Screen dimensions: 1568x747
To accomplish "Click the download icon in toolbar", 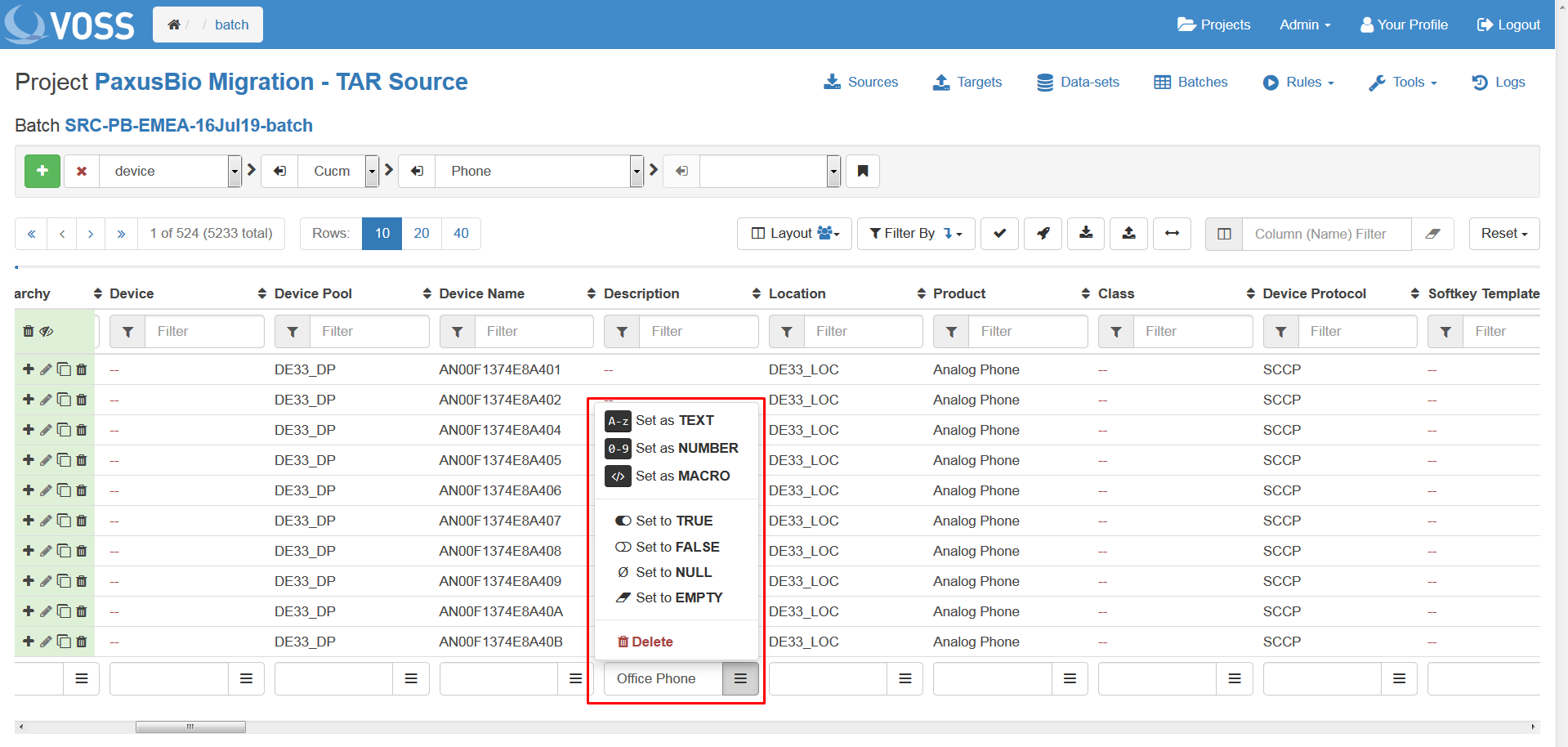I will (1086, 234).
